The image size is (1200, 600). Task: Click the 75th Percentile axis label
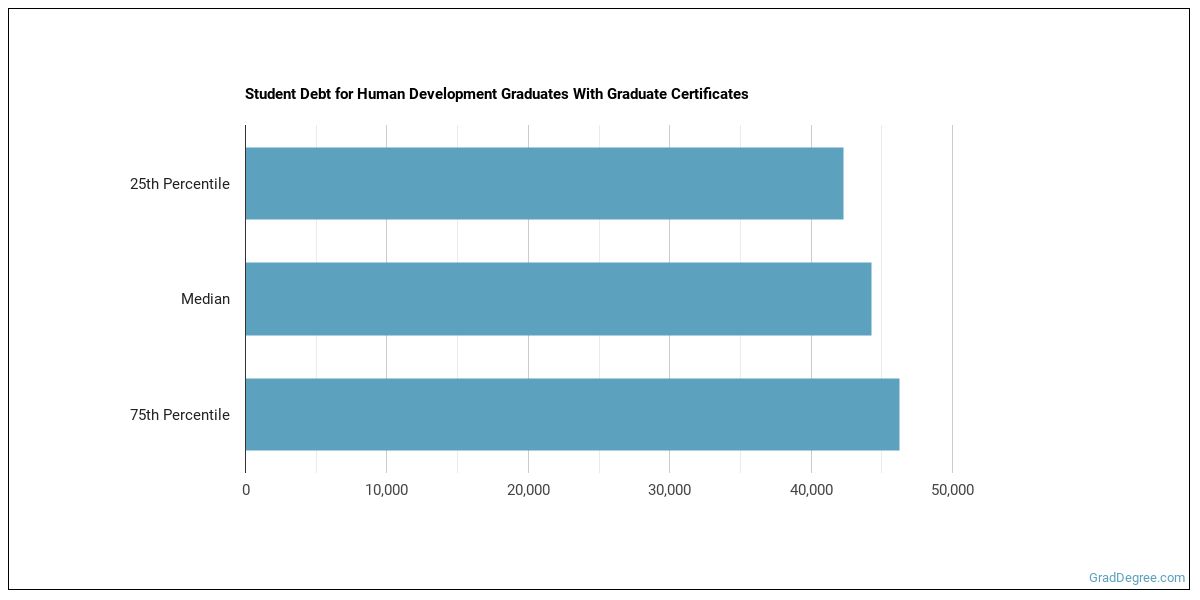point(180,415)
